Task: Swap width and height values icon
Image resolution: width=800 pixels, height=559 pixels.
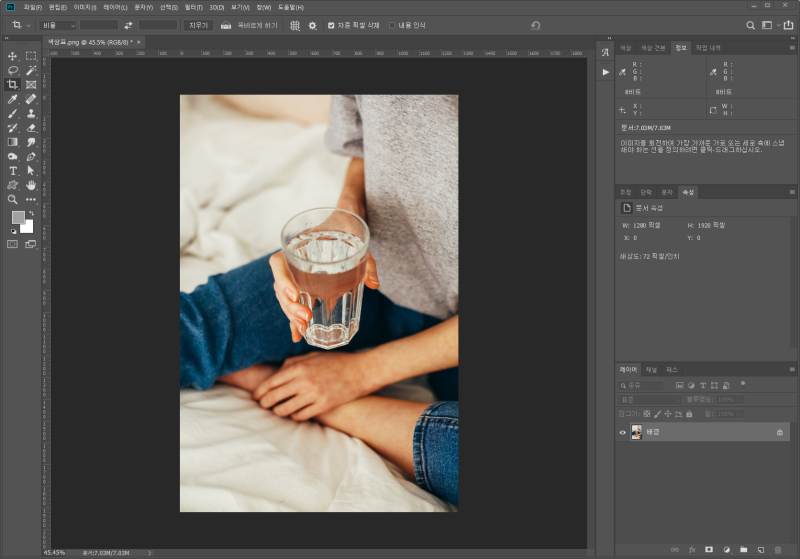Action: pos(128,26)
